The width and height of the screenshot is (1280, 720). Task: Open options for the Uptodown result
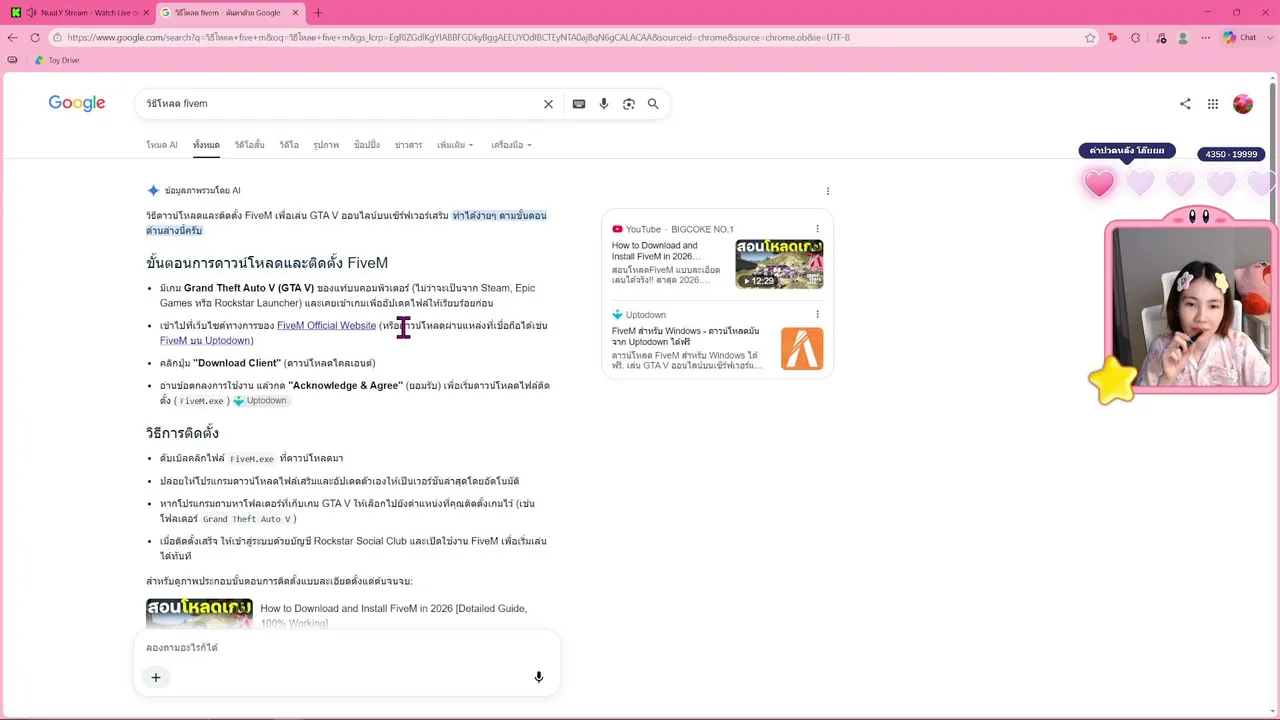[817, 315]
